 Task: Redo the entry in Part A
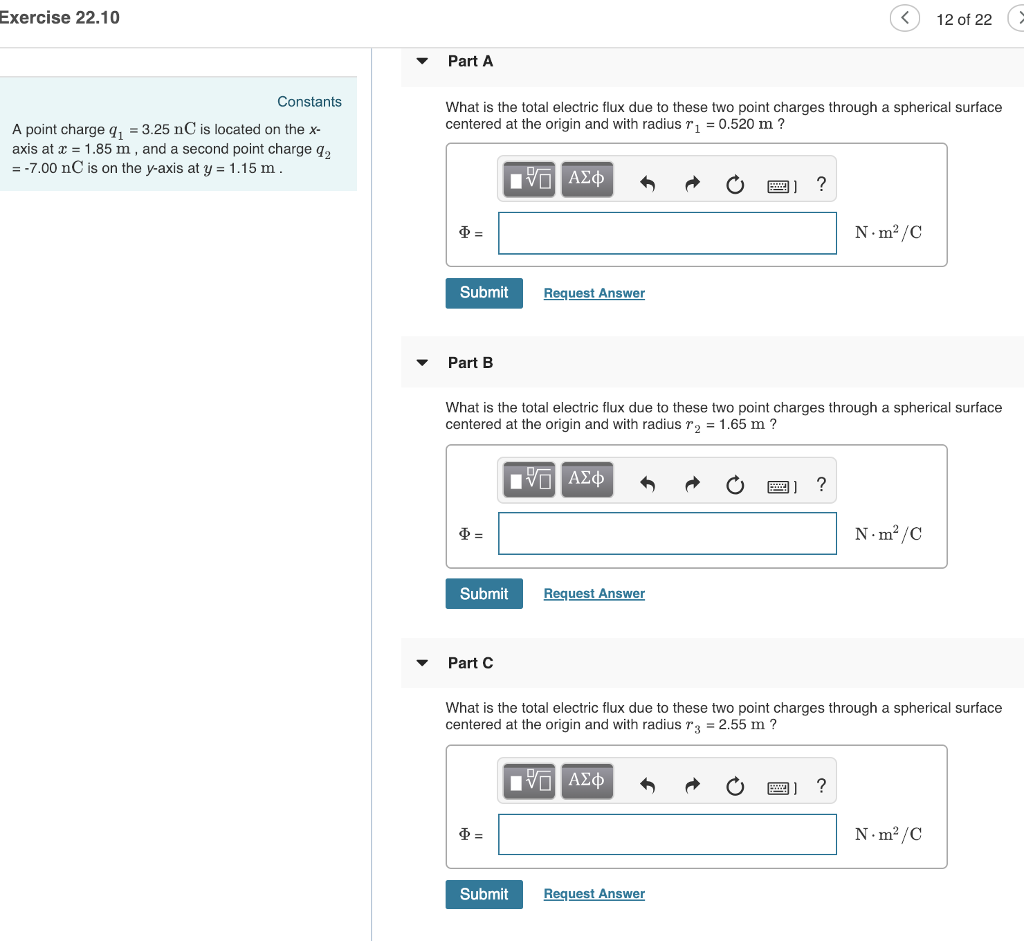692,184
